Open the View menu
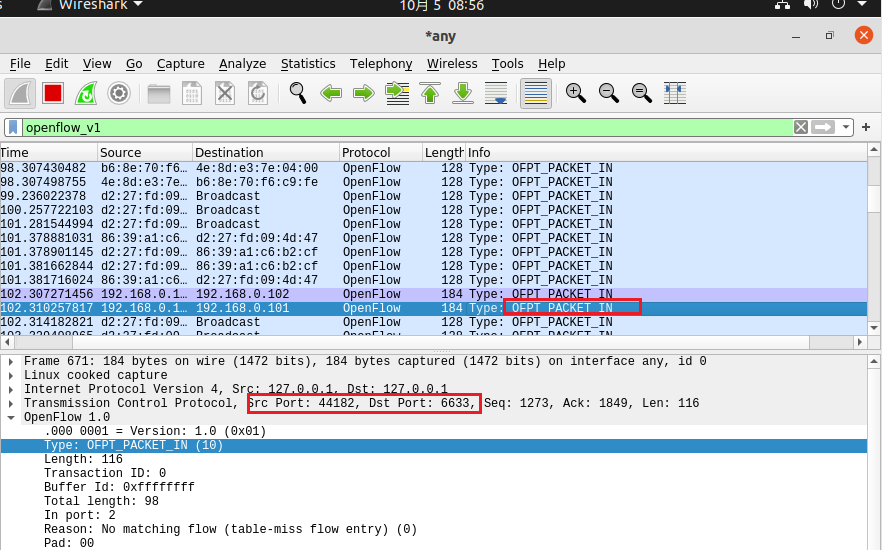The width and height of the screenshot is (882, 550). tap(97, 64)
